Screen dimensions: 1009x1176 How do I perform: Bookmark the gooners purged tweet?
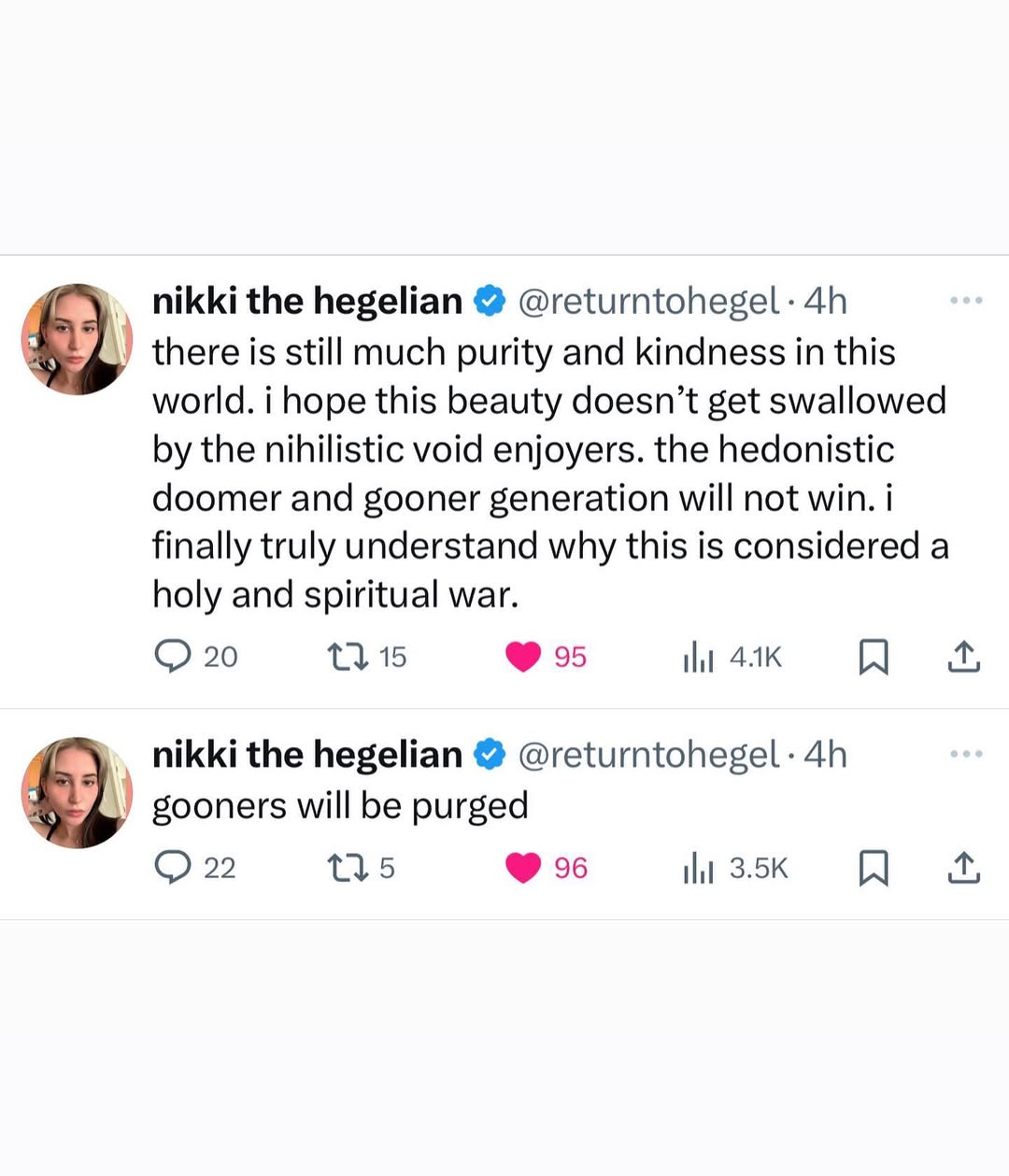[x=873, y=869]
